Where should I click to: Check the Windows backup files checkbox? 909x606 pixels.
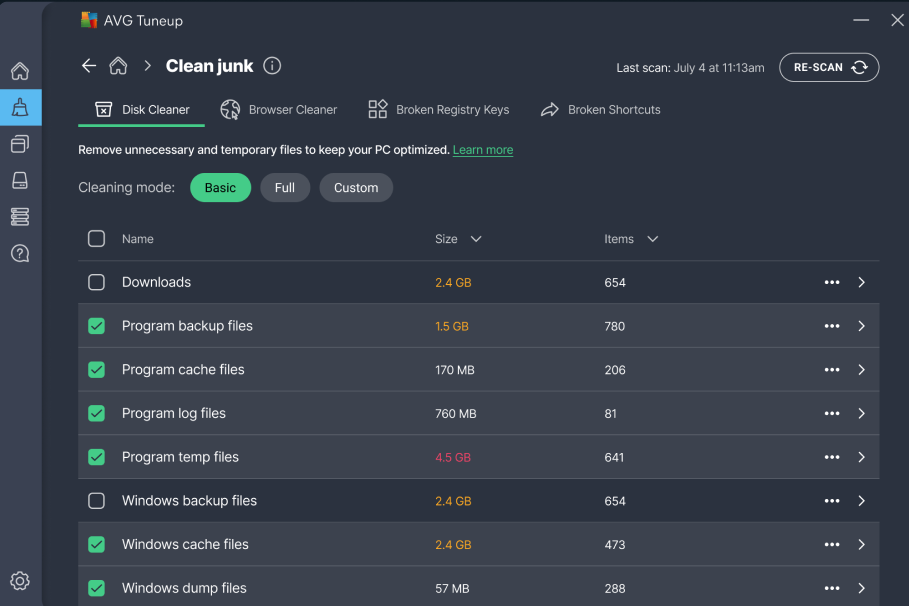coord(96,500)
